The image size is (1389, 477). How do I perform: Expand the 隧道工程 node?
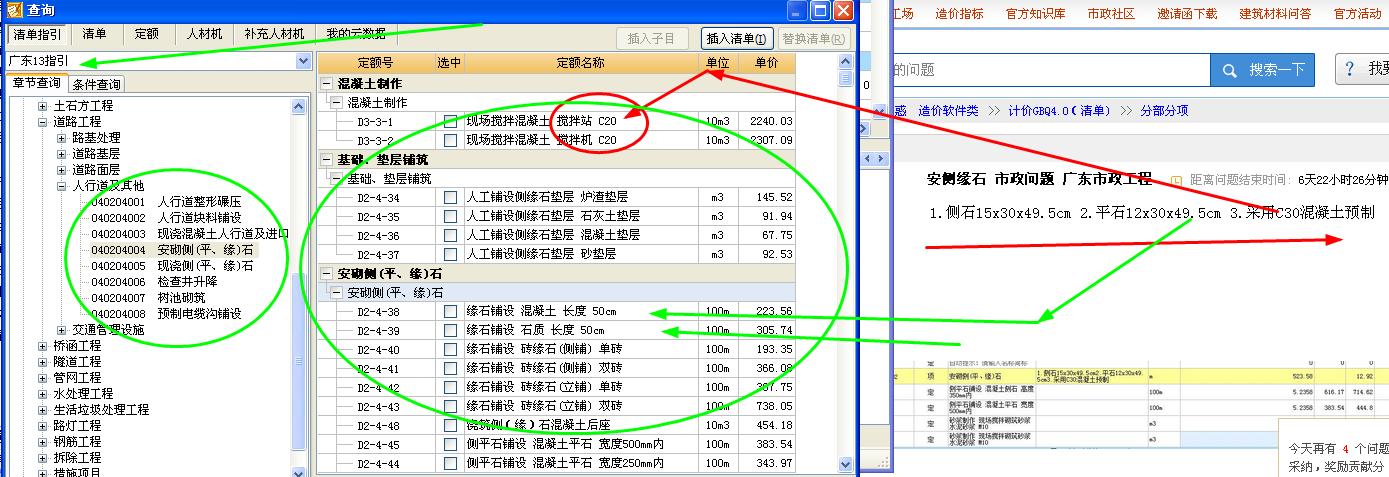click(x=43, y=362)
